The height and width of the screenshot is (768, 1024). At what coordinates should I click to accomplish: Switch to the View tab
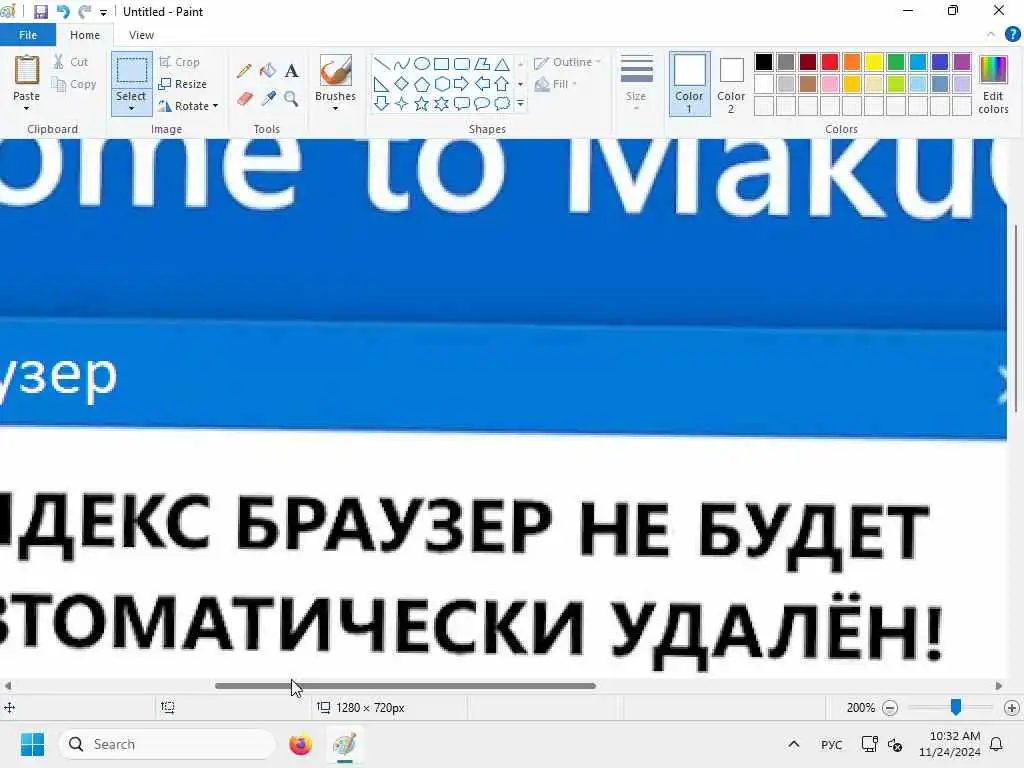(x=141, y=35)
